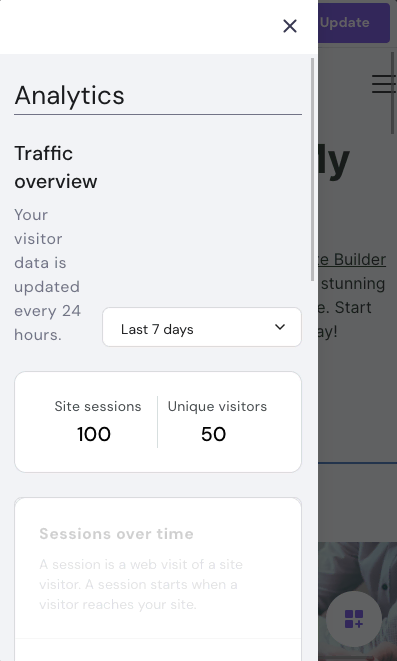The width and height of the screenshot is (397, 661).
Task: Click the Analytics heading
Action: (x=70, y=95)
